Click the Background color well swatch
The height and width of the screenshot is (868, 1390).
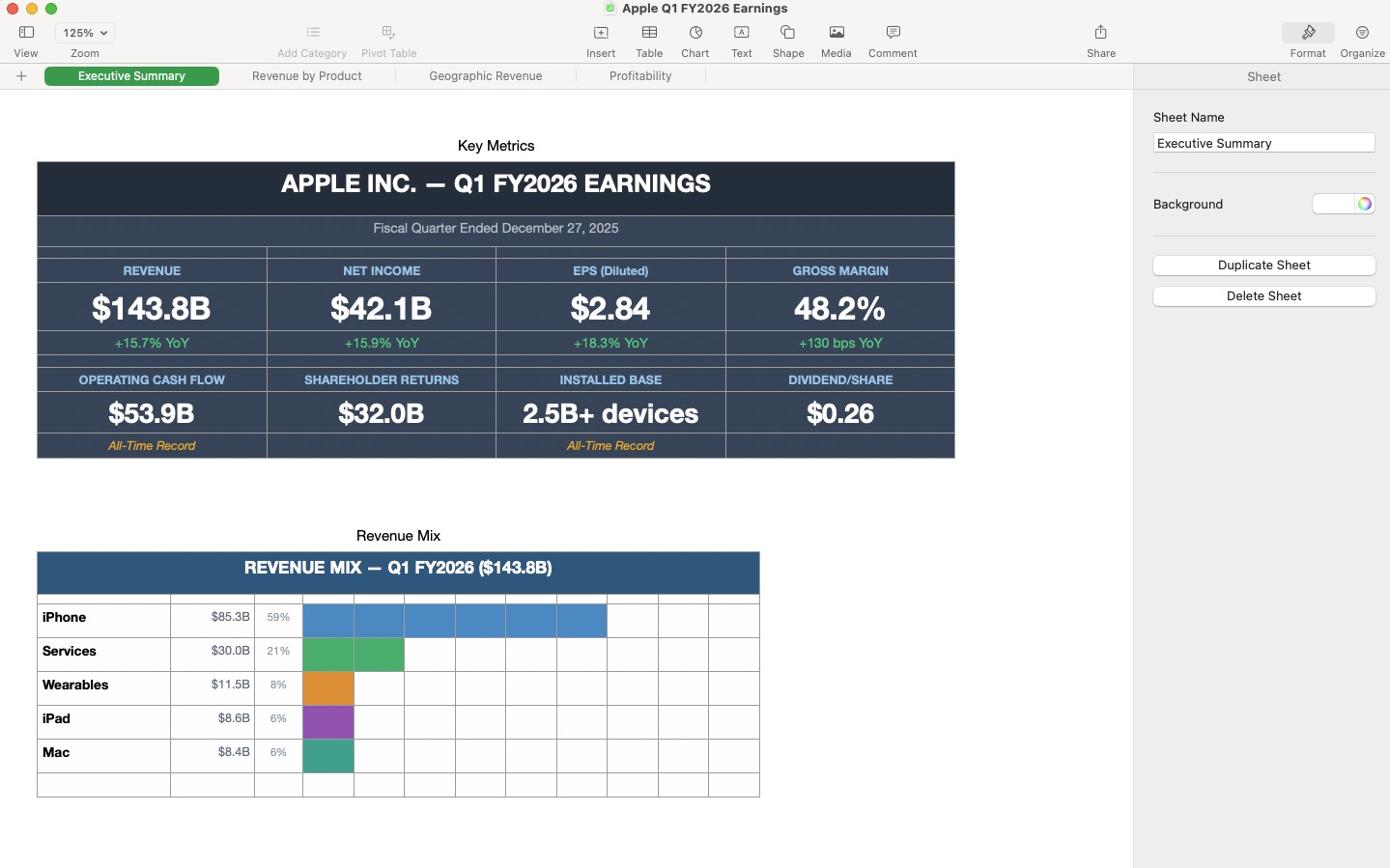(1333, 204)
